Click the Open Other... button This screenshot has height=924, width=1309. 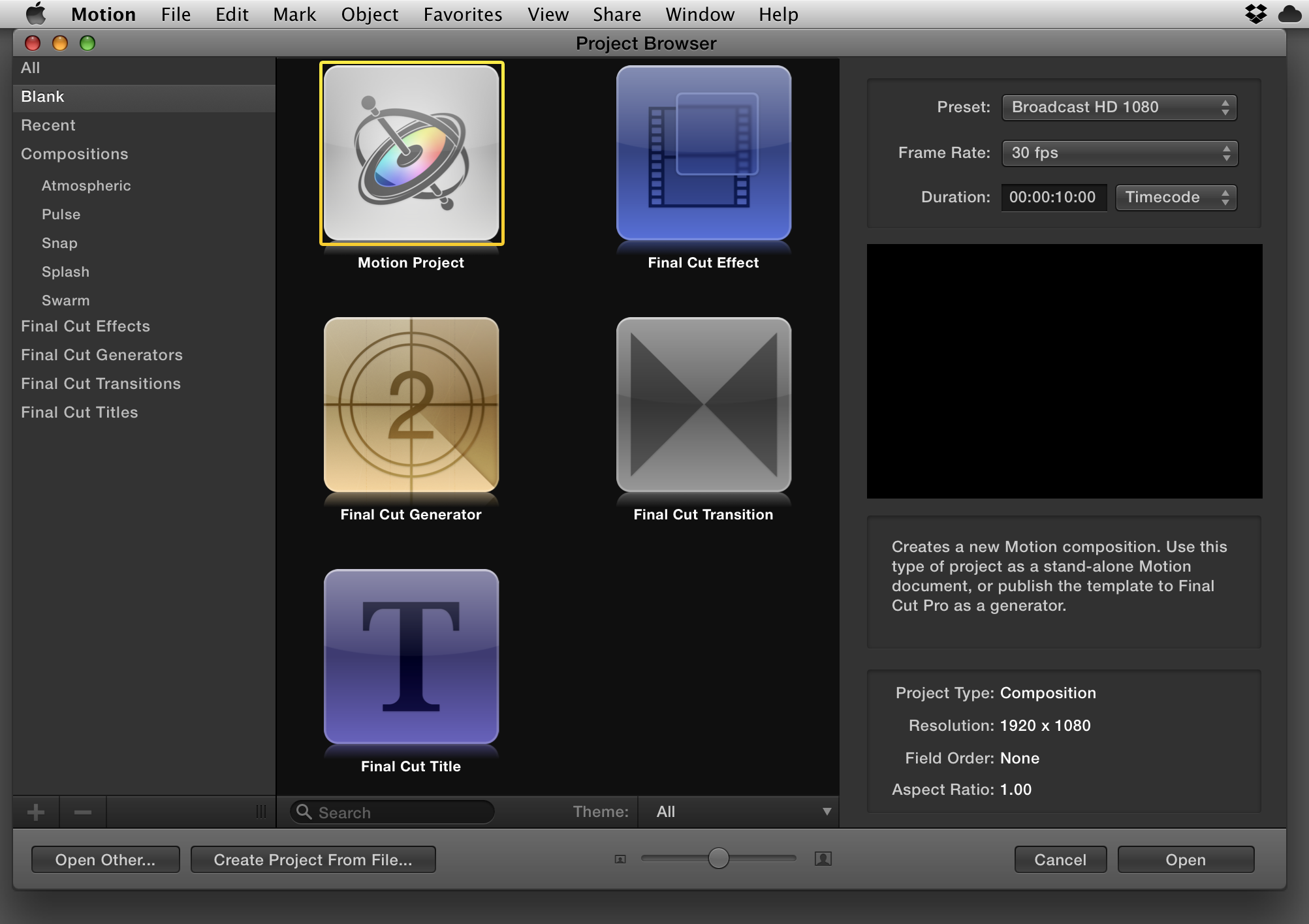[x=105, y=859]
